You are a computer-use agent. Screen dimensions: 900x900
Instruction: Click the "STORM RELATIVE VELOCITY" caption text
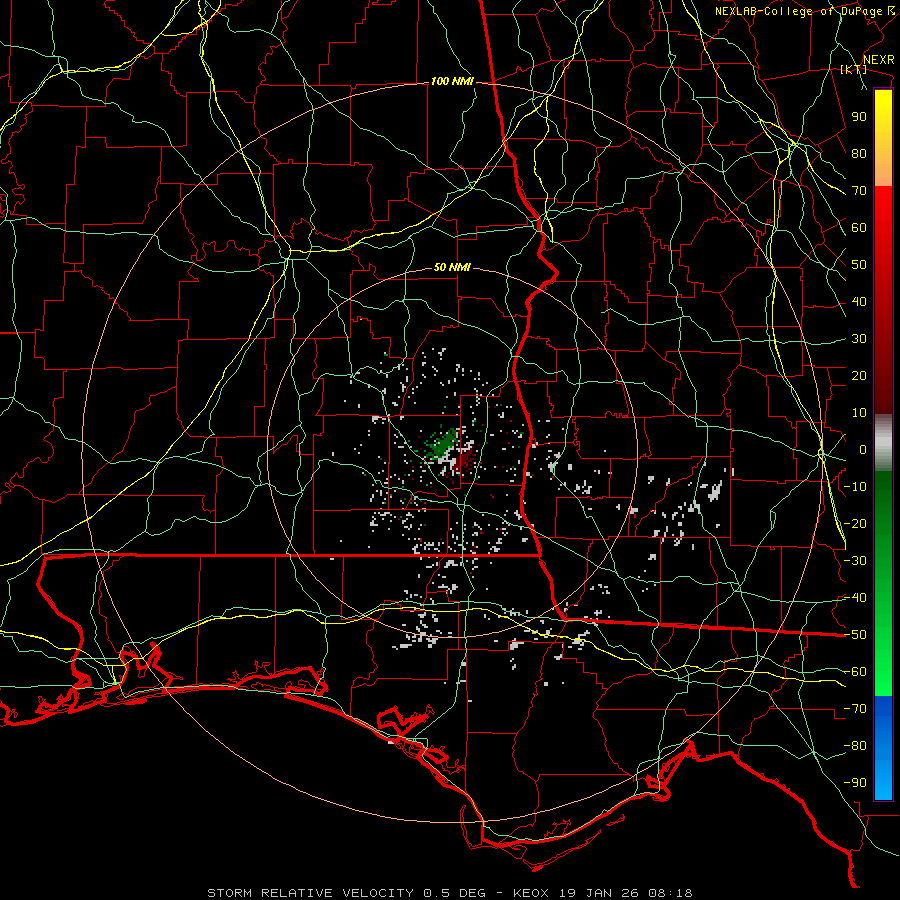pos(310,893)
